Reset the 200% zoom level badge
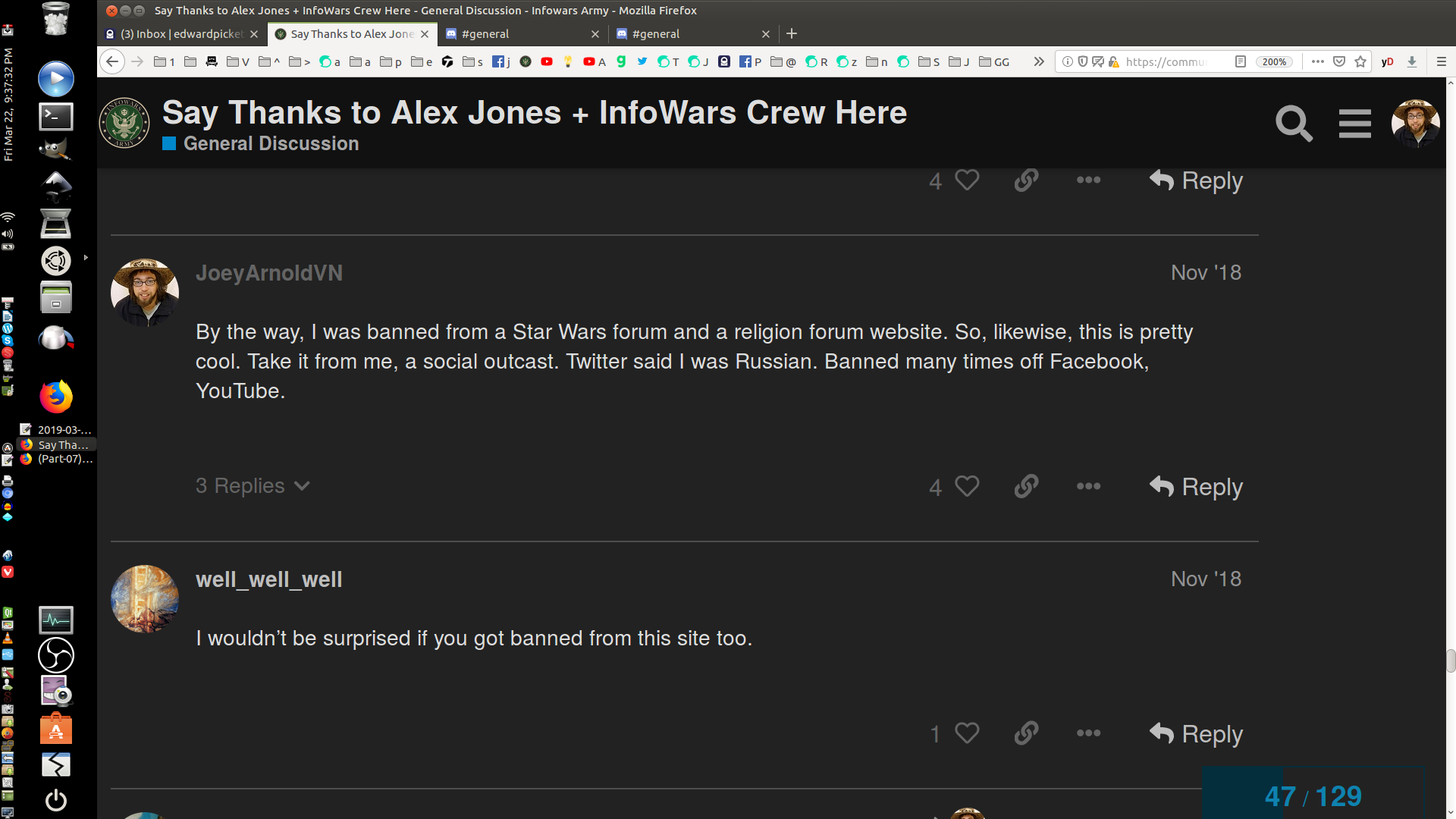This screenshot has height=819, width=1456. pos(1274,61)
